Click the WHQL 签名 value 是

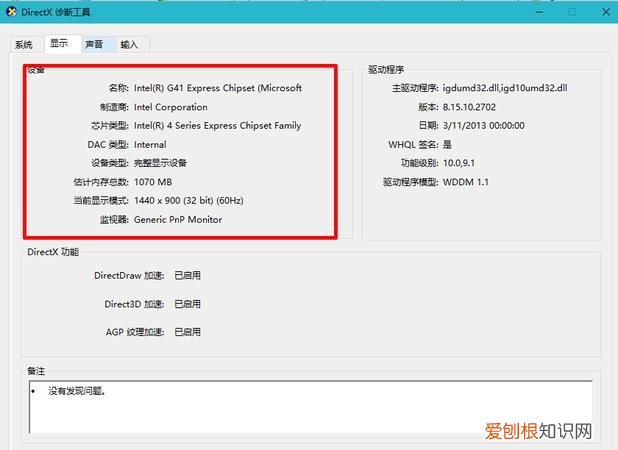click(447, 144)
